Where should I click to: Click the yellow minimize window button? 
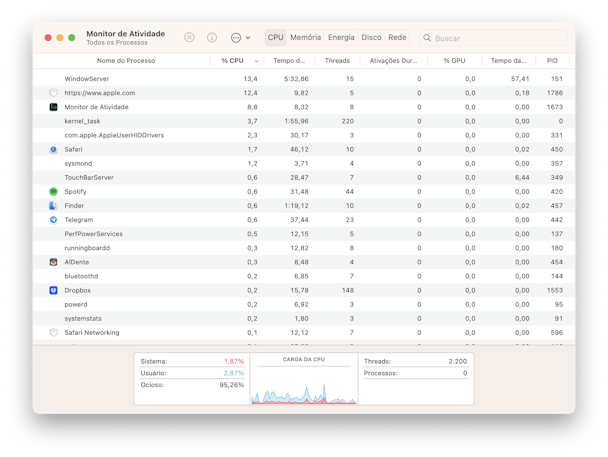[x=60, y=38]
